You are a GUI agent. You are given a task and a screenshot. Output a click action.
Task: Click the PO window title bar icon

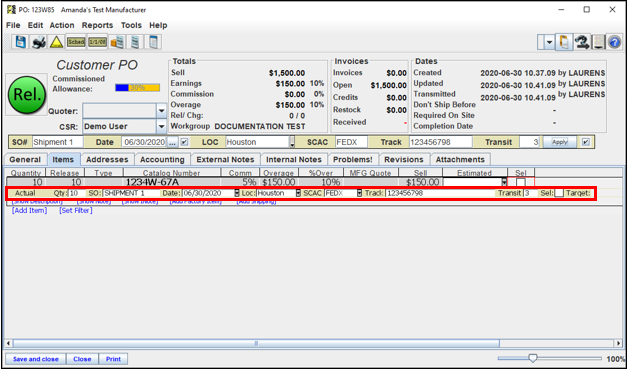(11, 9)
